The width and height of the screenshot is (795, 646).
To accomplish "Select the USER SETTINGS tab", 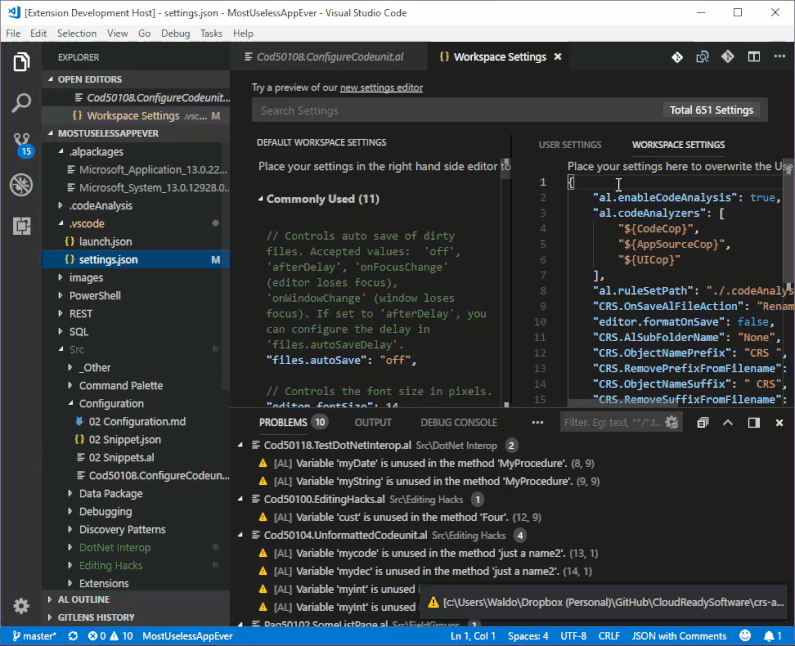I will point(569,145).
